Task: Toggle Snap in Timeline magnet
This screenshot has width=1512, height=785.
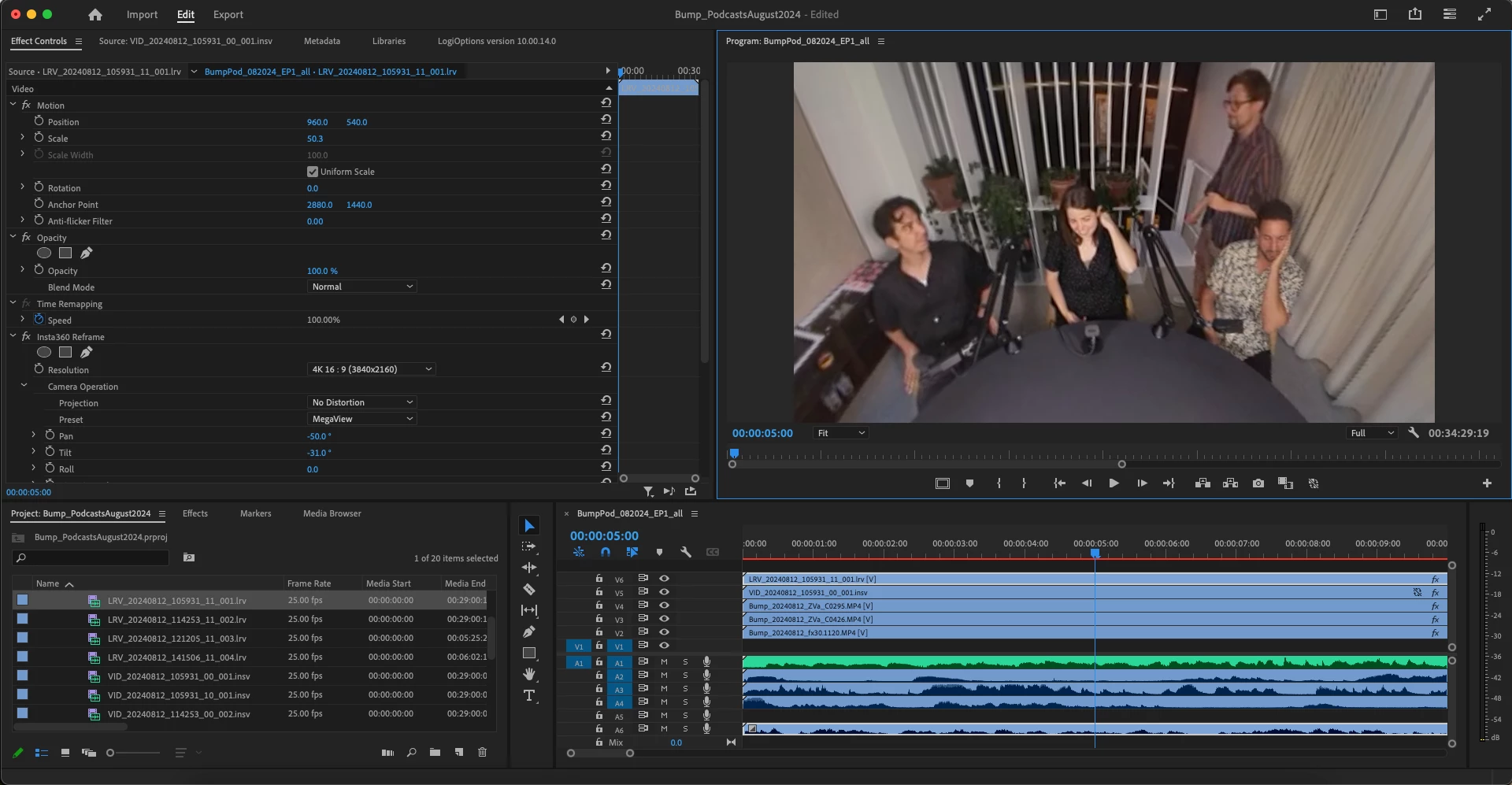Action: click(606, 552)
